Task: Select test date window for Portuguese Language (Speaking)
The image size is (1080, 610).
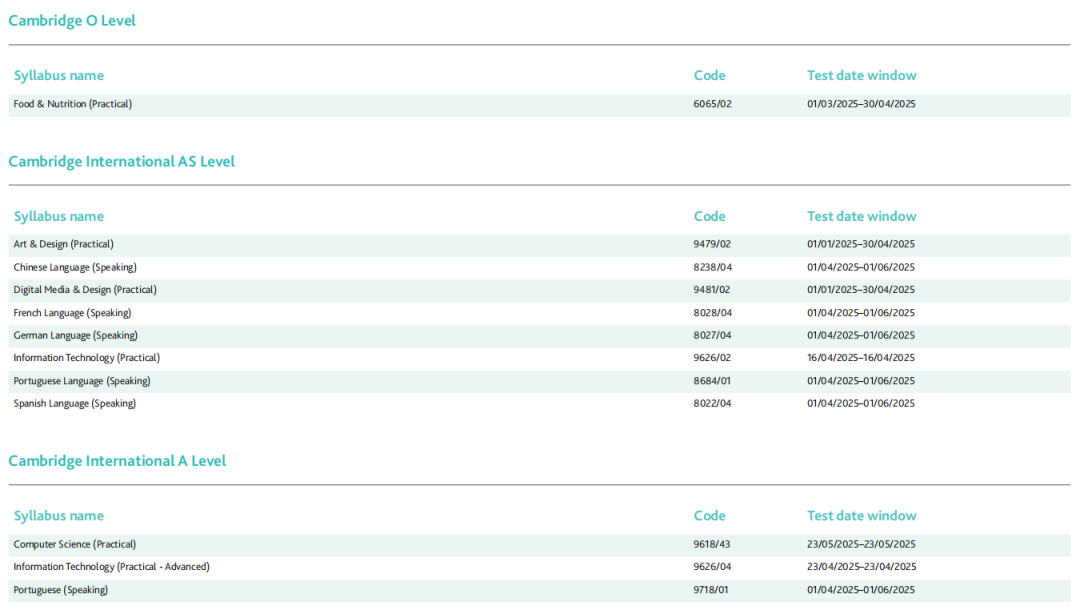Action: [x=861, y=381]
